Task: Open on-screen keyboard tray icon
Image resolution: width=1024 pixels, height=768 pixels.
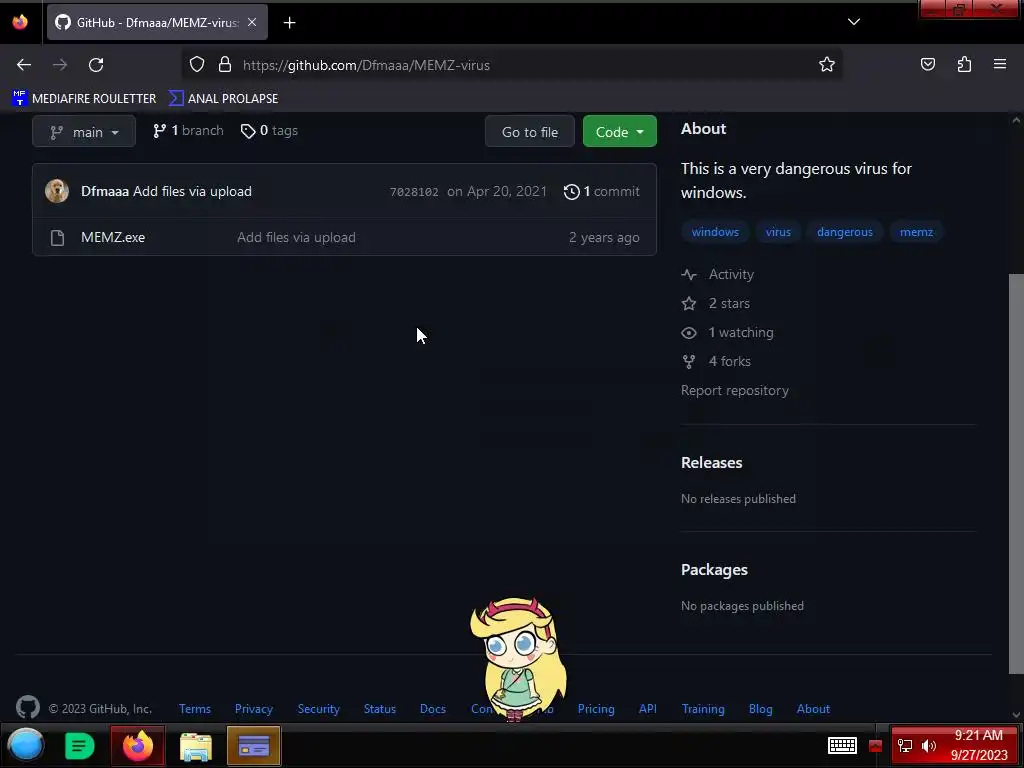Action: click(842, 745)
